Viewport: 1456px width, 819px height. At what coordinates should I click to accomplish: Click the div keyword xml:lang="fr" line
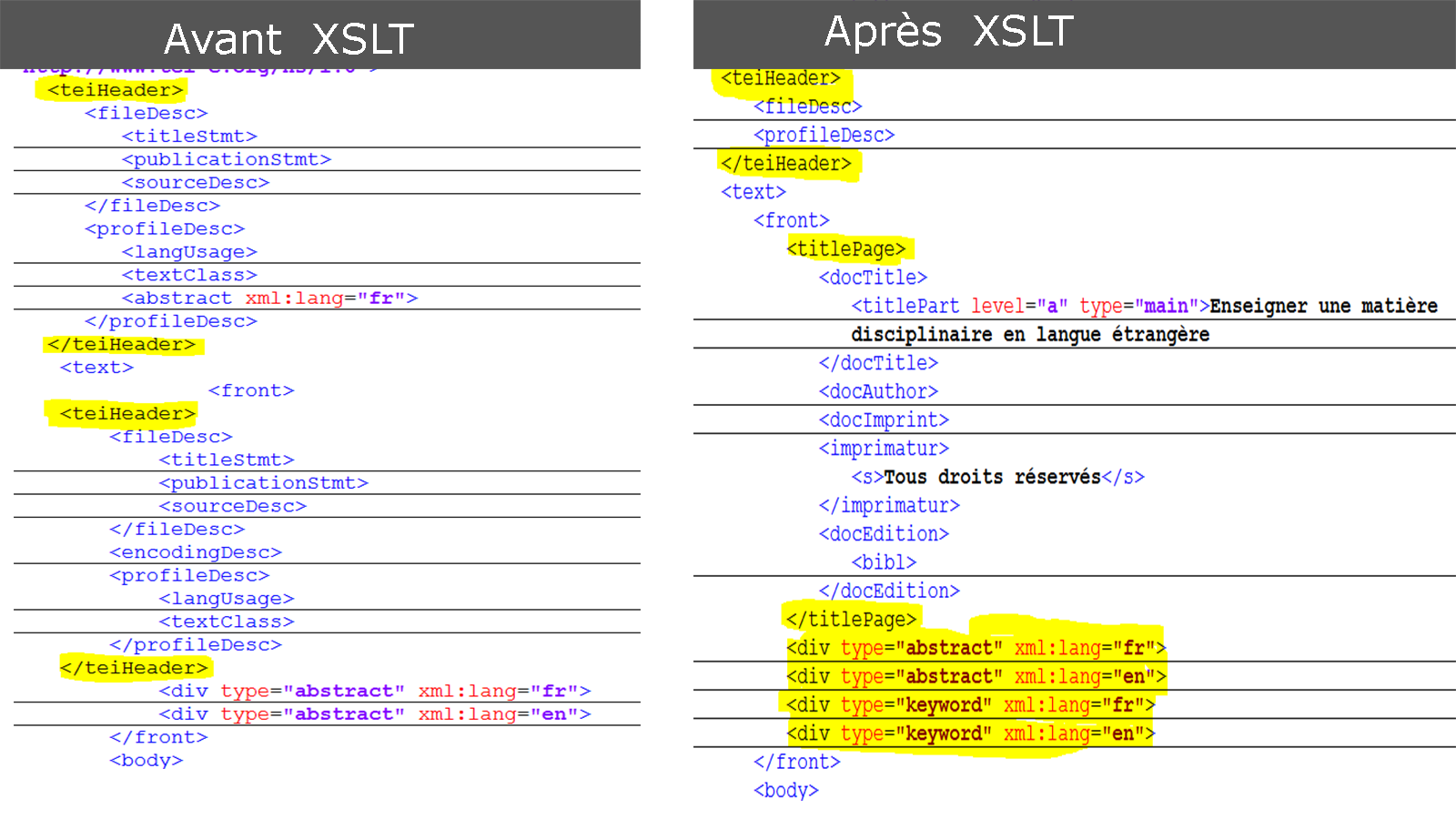click(x=970, y=705)
